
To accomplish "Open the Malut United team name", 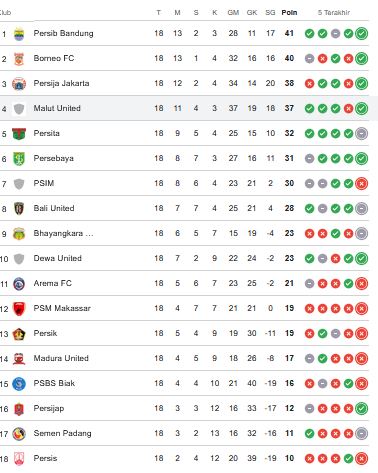I will point(57,108).
